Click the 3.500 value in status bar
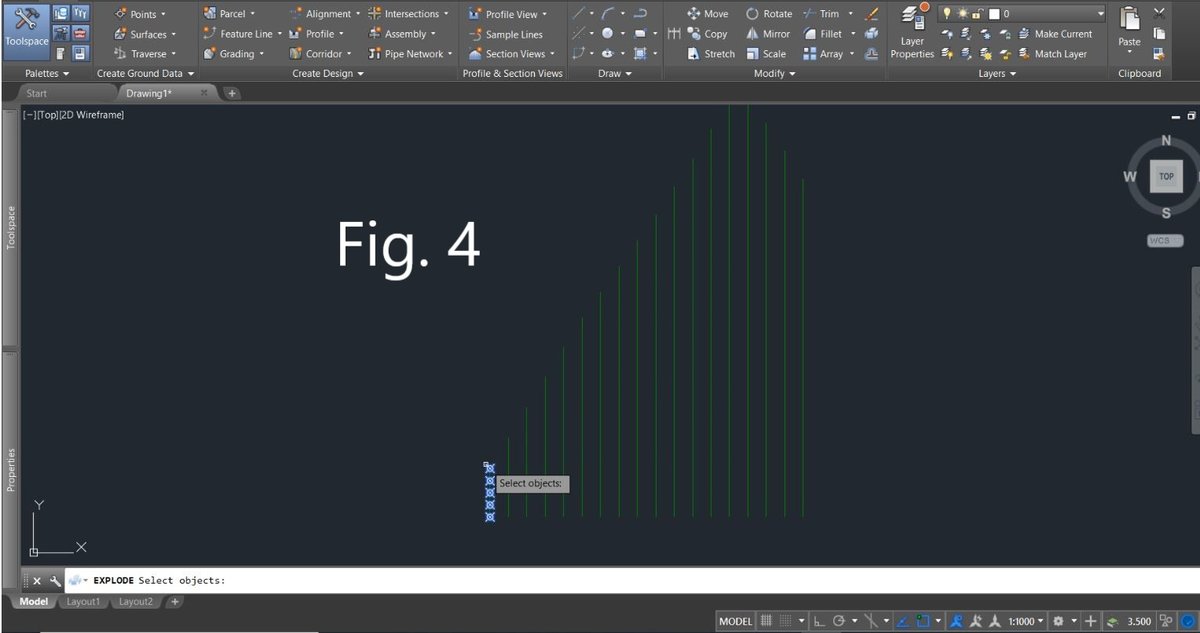This screenshot has height=633, width=1200. (1139, 621)
